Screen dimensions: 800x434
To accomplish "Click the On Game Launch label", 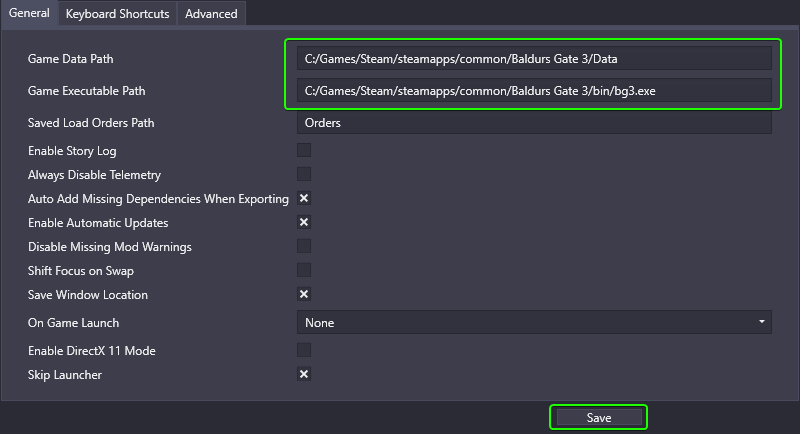I will pyautogui.click(x=73, y=323).
